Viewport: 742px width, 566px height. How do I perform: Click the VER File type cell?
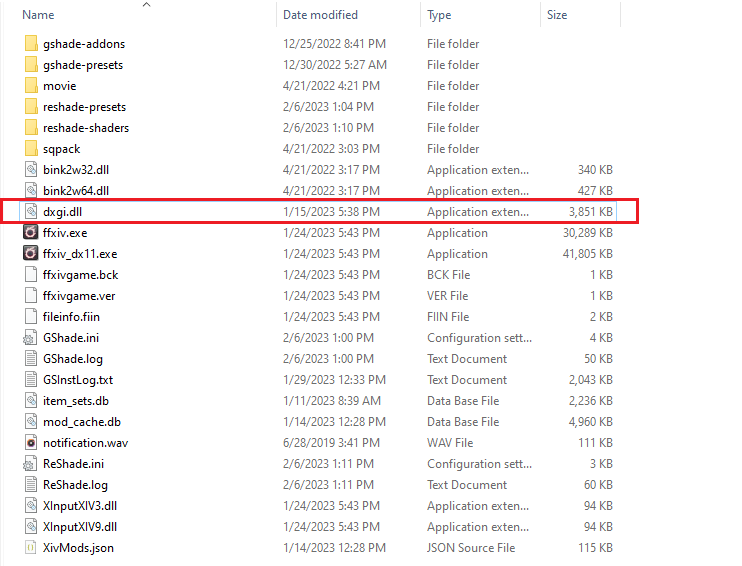pyautogui.click(x=448, y=296)
